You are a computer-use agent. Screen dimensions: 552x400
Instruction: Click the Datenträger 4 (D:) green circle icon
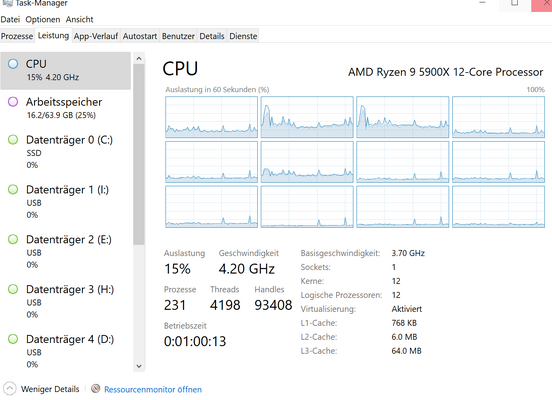[x=13, y=339]
